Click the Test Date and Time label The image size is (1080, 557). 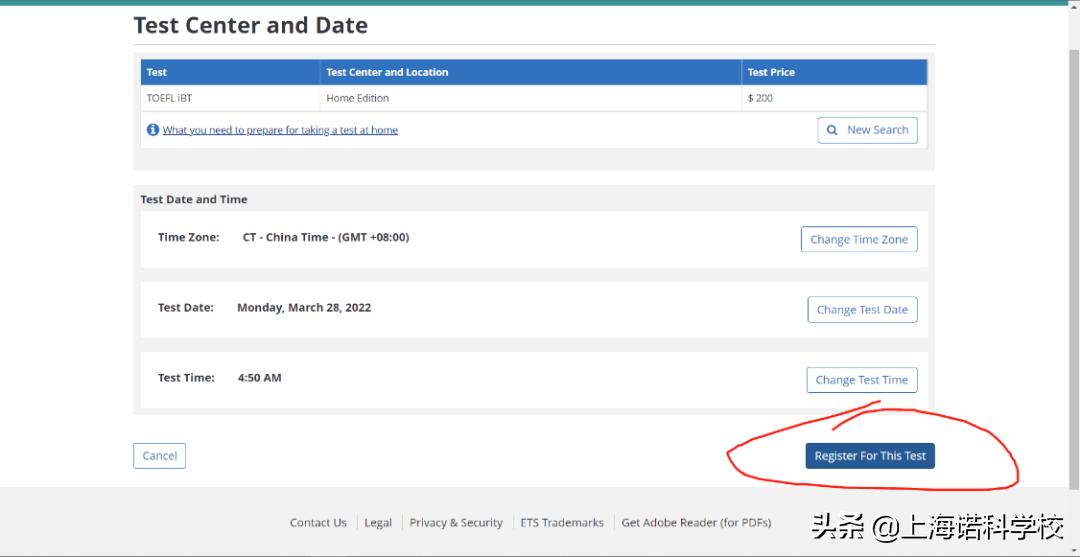click(194, 200)
